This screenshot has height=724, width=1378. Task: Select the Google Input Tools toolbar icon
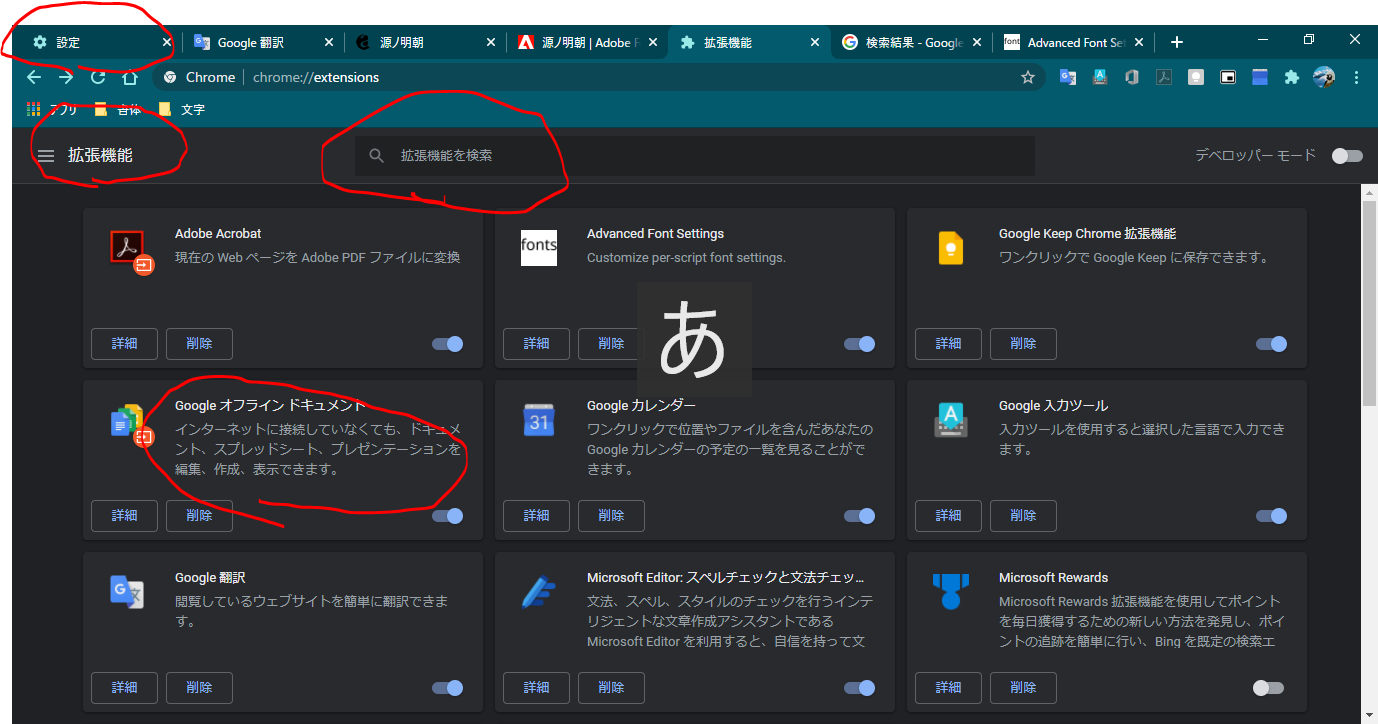1100,77
